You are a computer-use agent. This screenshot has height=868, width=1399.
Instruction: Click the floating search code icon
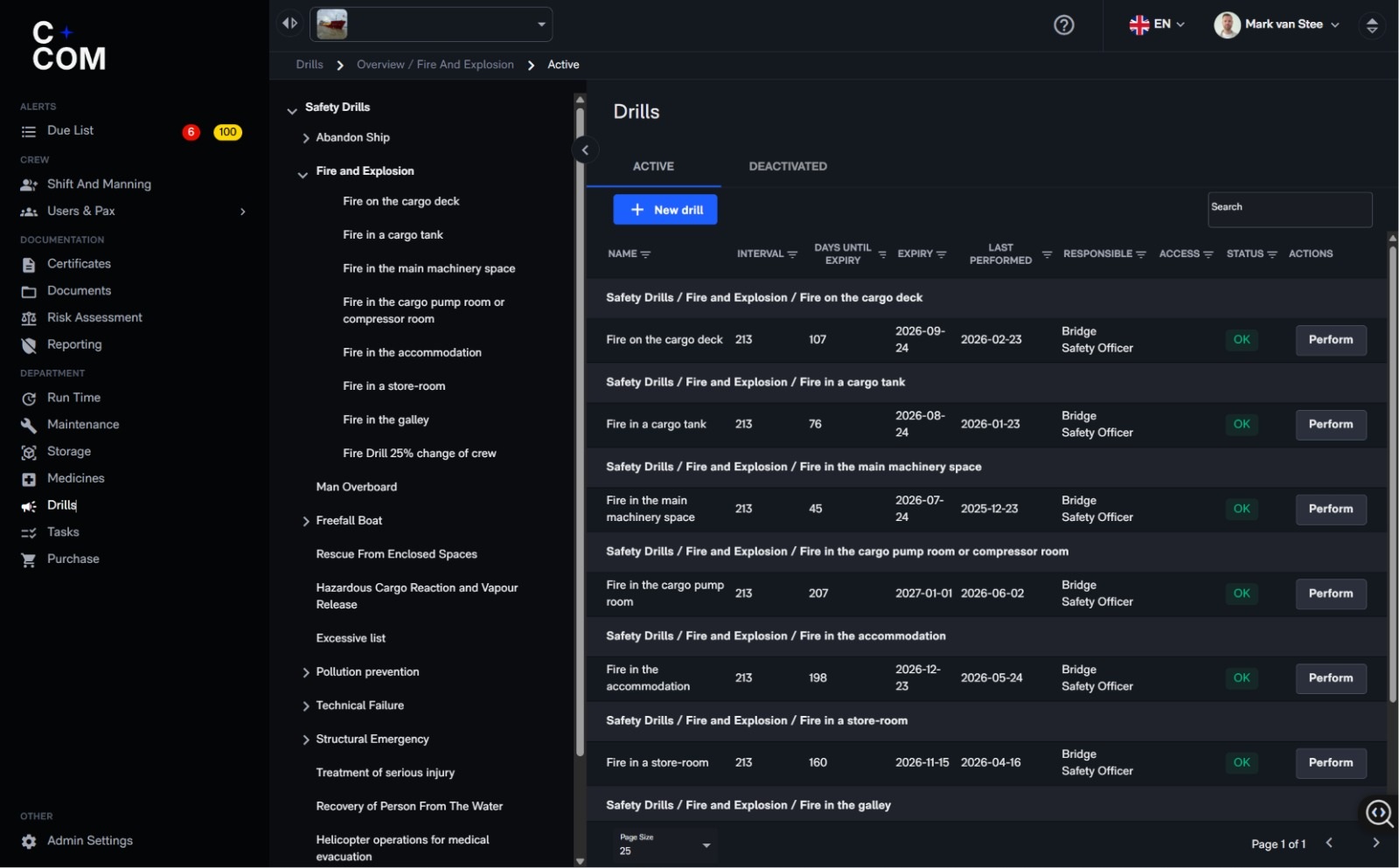(x=1379, y=813)
